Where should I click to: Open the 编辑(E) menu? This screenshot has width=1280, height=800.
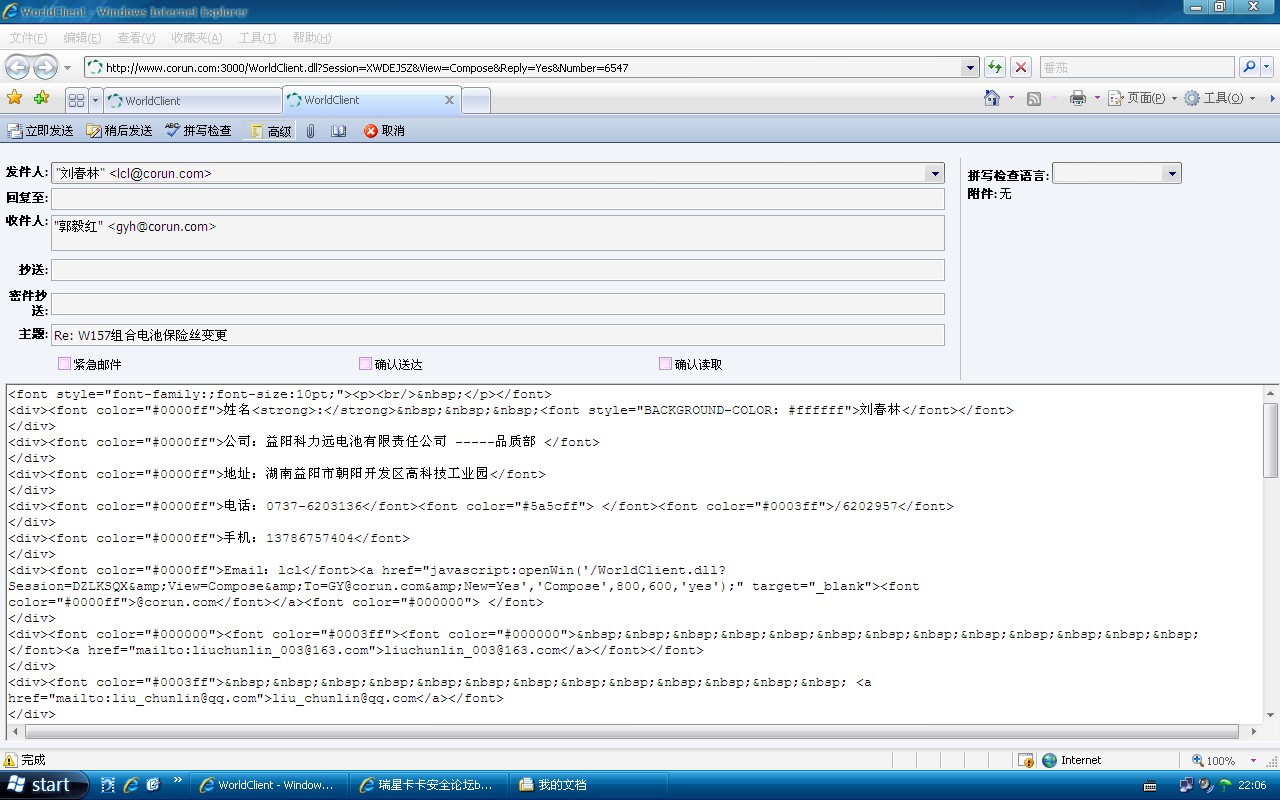click(82, 38)
